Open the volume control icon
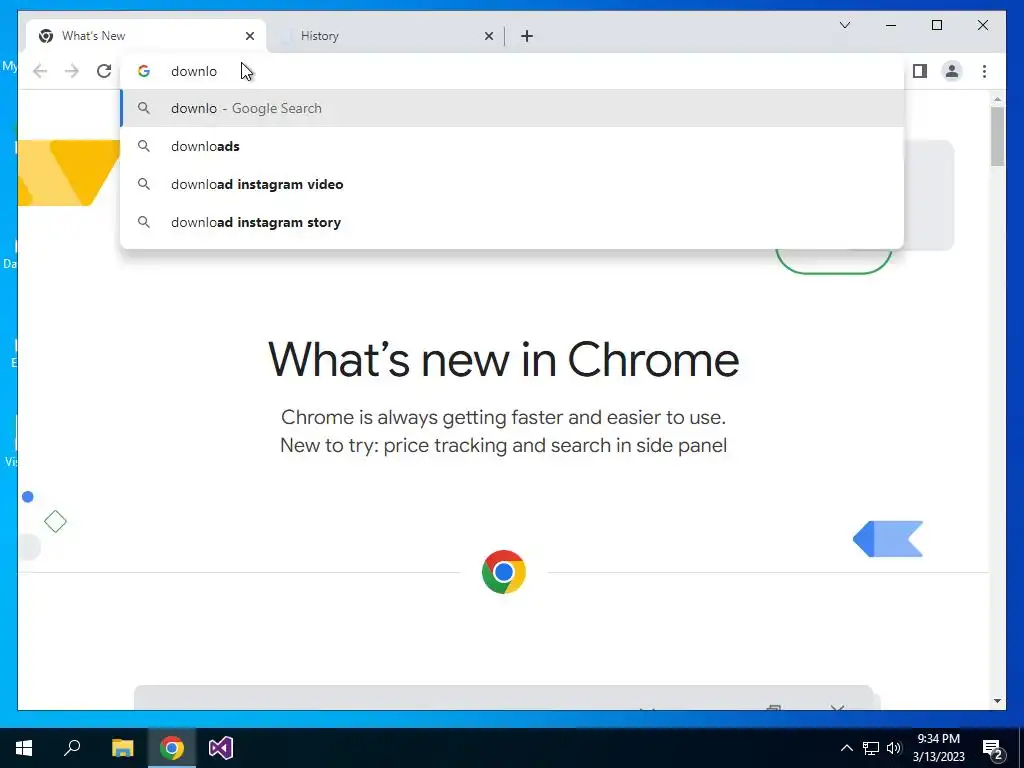This screenshot has width=1024, height=768. 894,748
